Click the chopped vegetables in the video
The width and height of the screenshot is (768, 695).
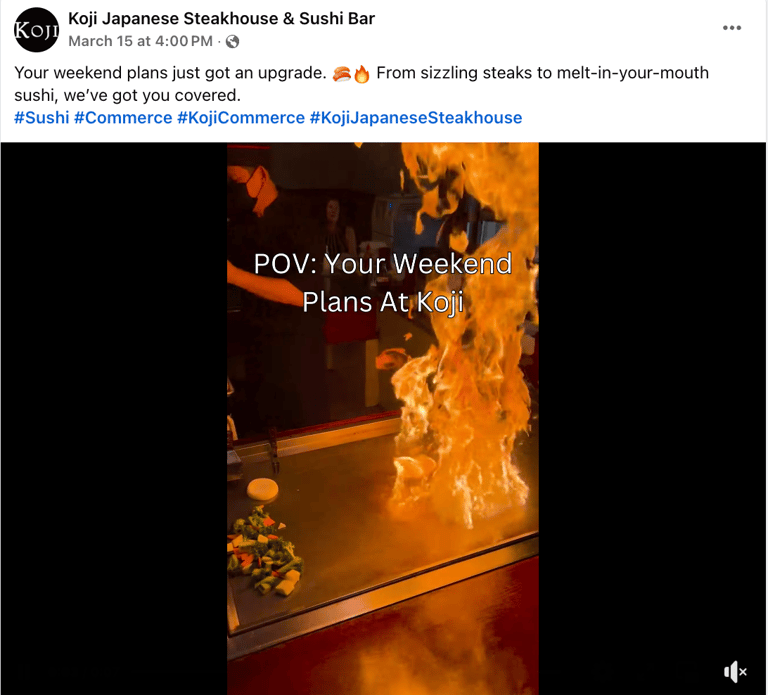264,551
